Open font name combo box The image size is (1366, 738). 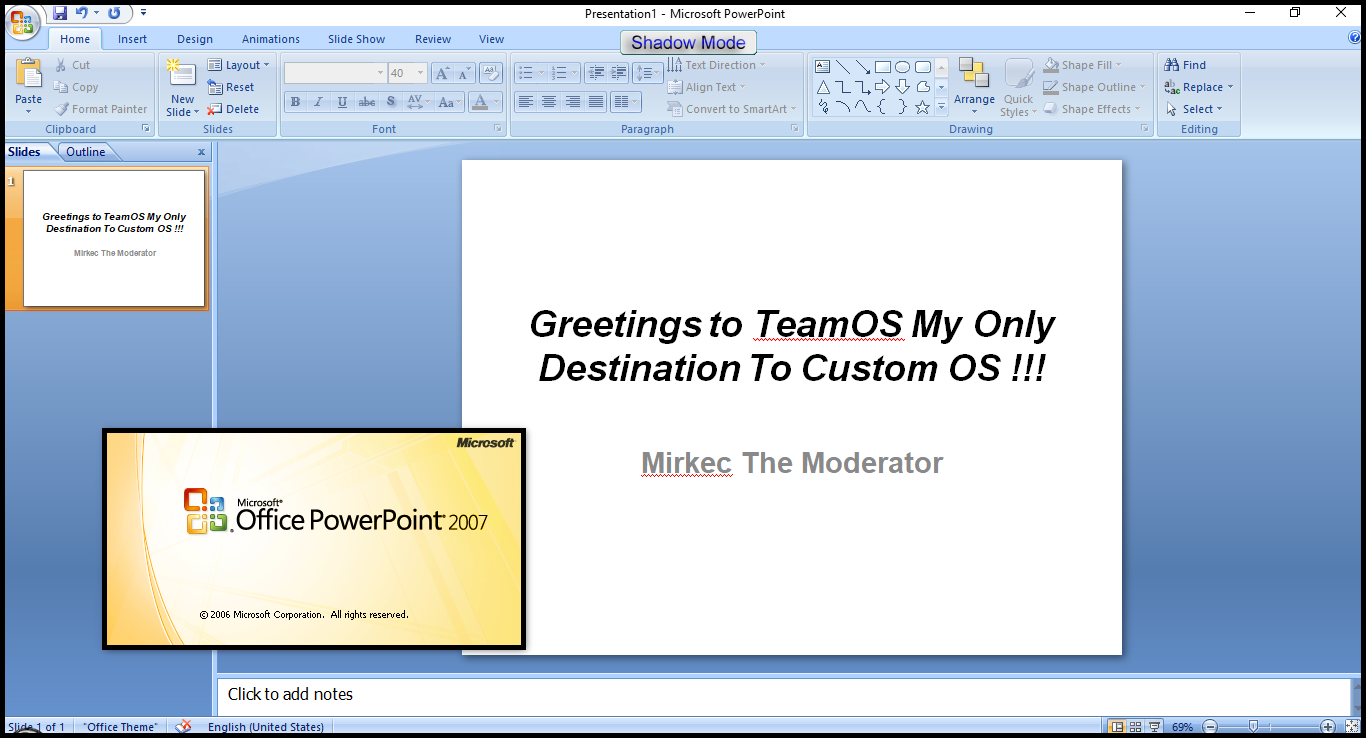(x=336, y=73)
